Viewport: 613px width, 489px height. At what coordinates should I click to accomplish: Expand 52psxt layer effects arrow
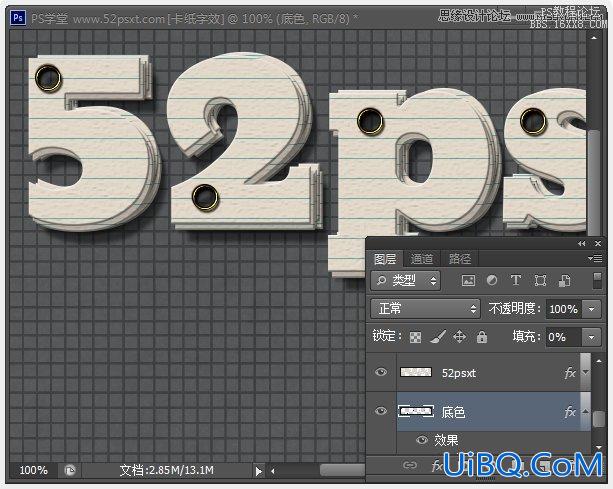click(585, 372)
